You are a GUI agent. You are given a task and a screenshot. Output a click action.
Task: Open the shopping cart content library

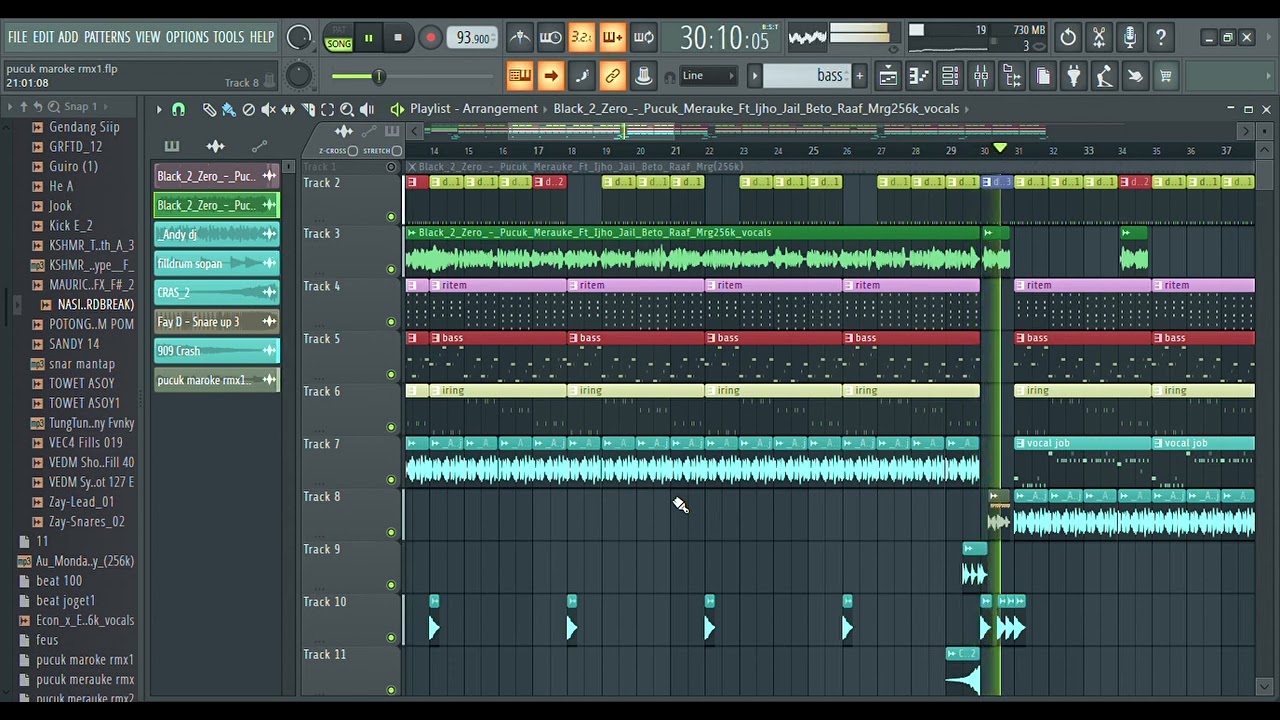point(1166,76)
